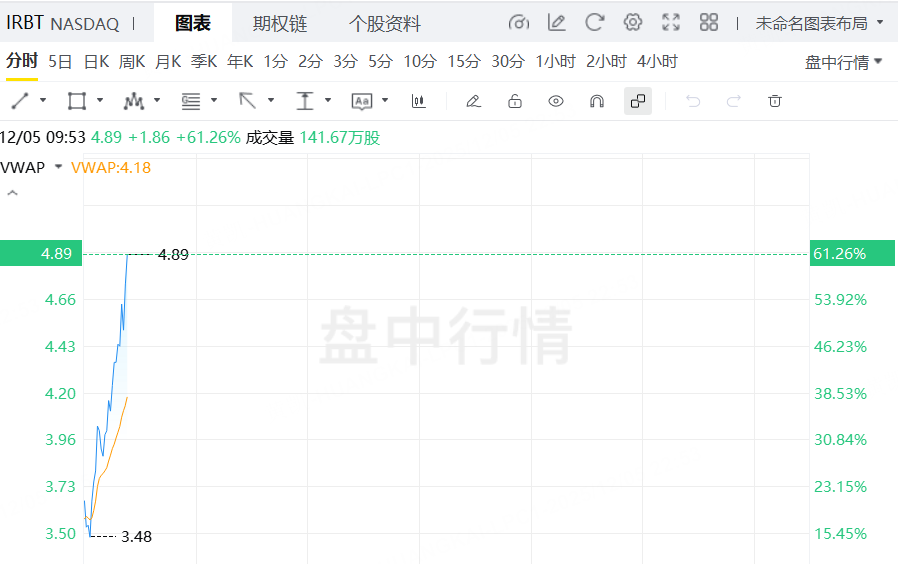Toggle the highlighted continuous drawing button
The width and height of the screenshot is (898, 564).
click(x=637, y=101)
